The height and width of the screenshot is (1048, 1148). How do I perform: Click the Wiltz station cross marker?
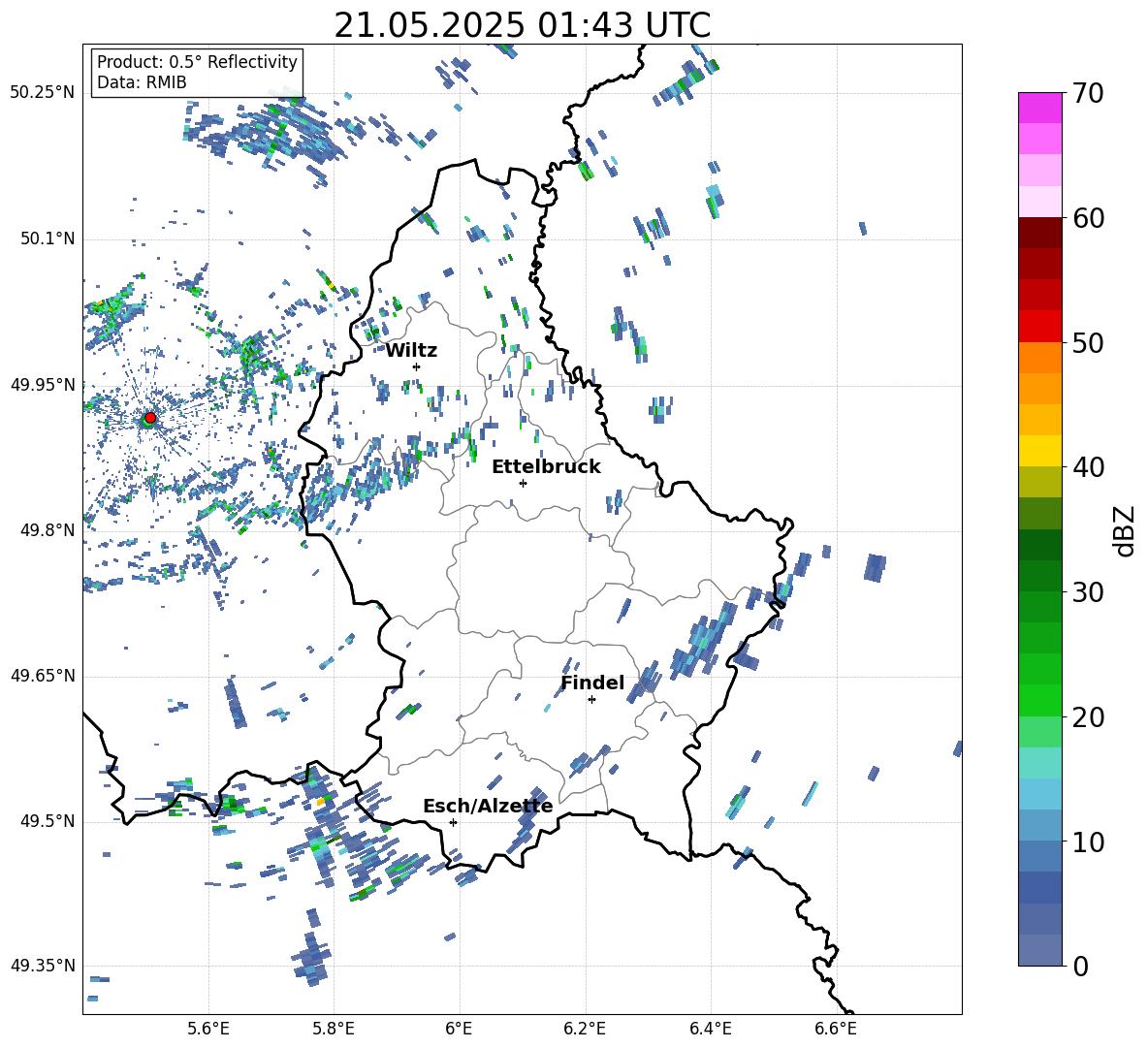click(x=417, y=366)
